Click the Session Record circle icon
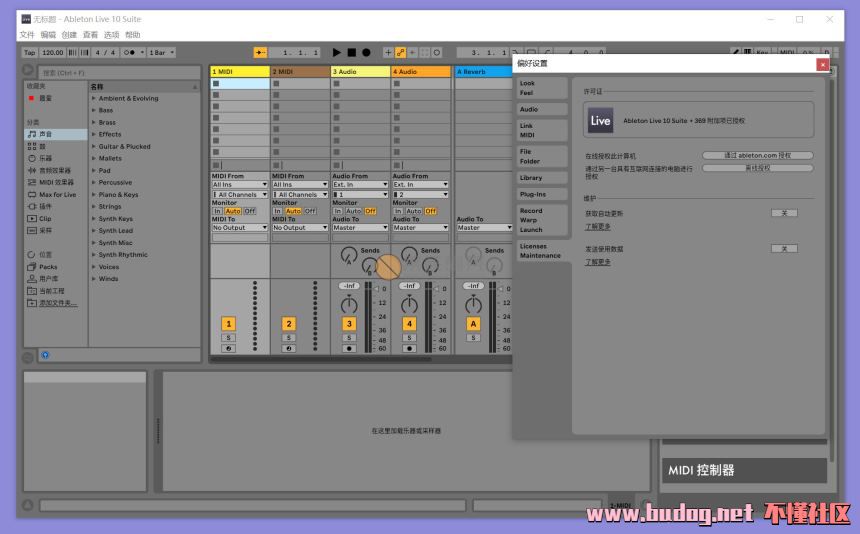Viewport: 860px width, 534px height. pos(437,53)
